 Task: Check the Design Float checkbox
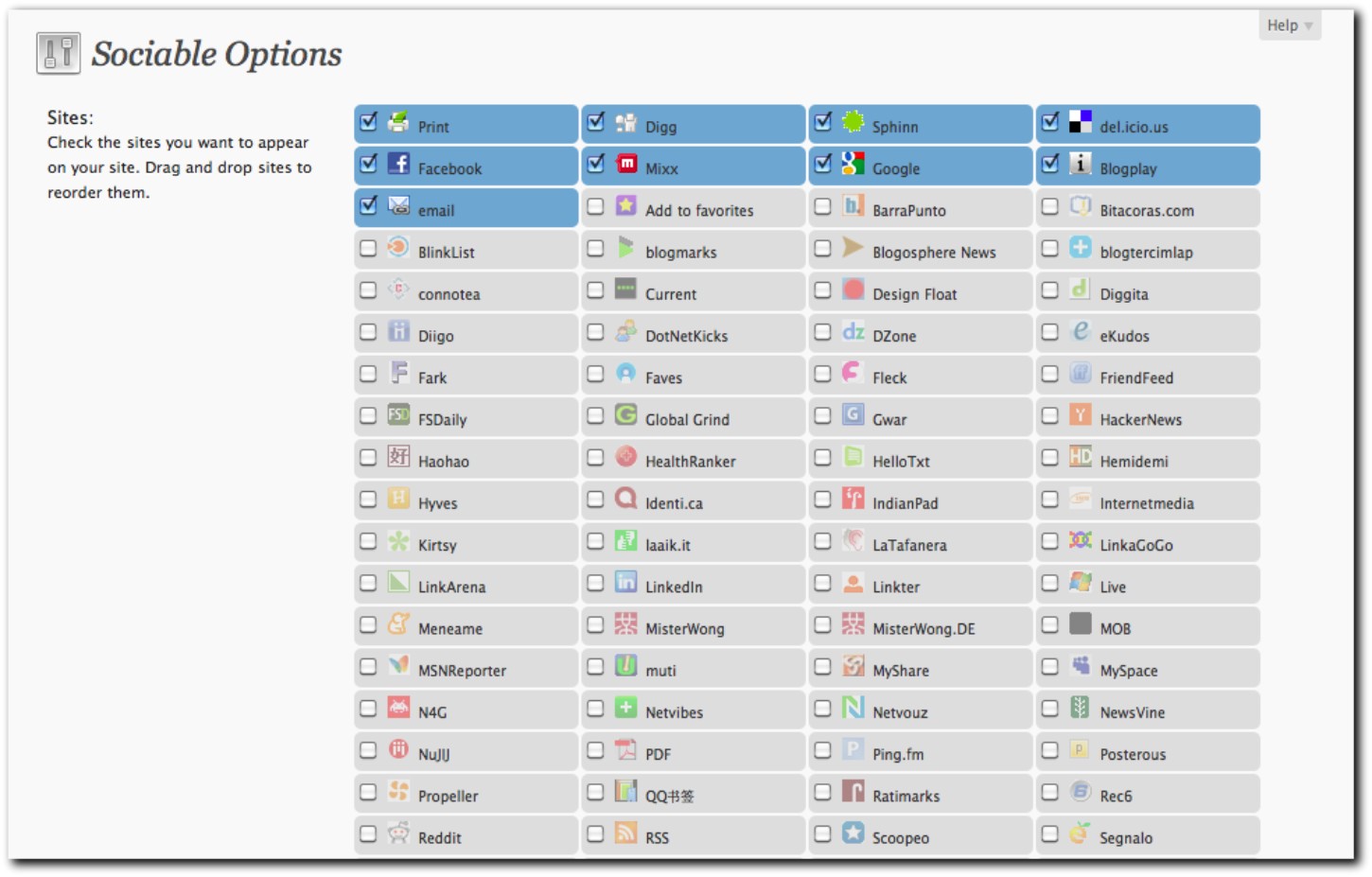pyautogui.click(x=822, y=289)
